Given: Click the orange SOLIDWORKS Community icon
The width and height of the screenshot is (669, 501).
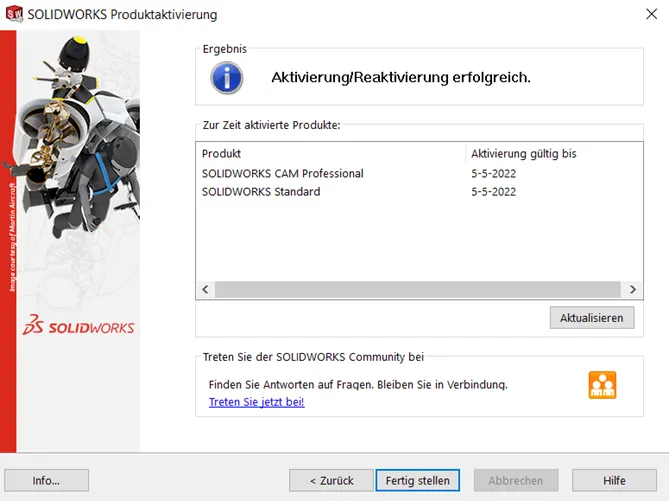Looking at the screenshot, I should tap(602, 385).
